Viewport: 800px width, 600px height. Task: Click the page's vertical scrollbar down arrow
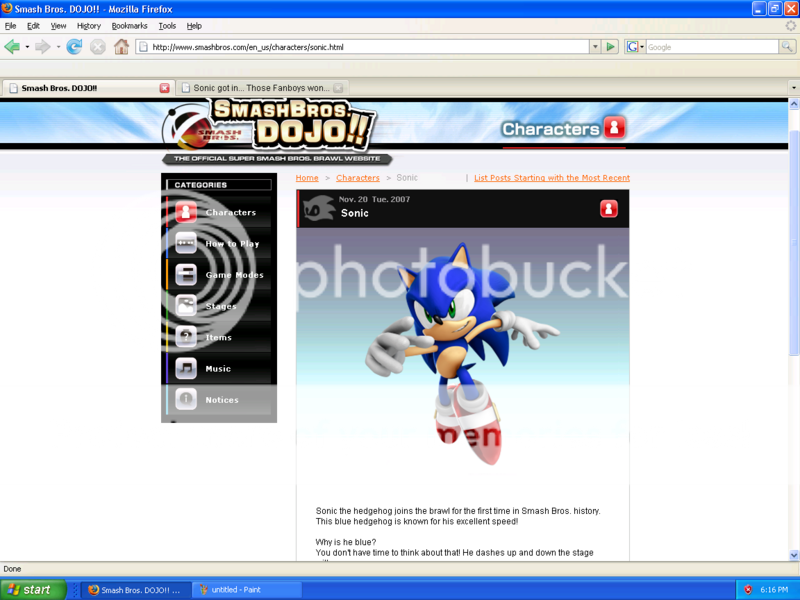pos(794,555)
